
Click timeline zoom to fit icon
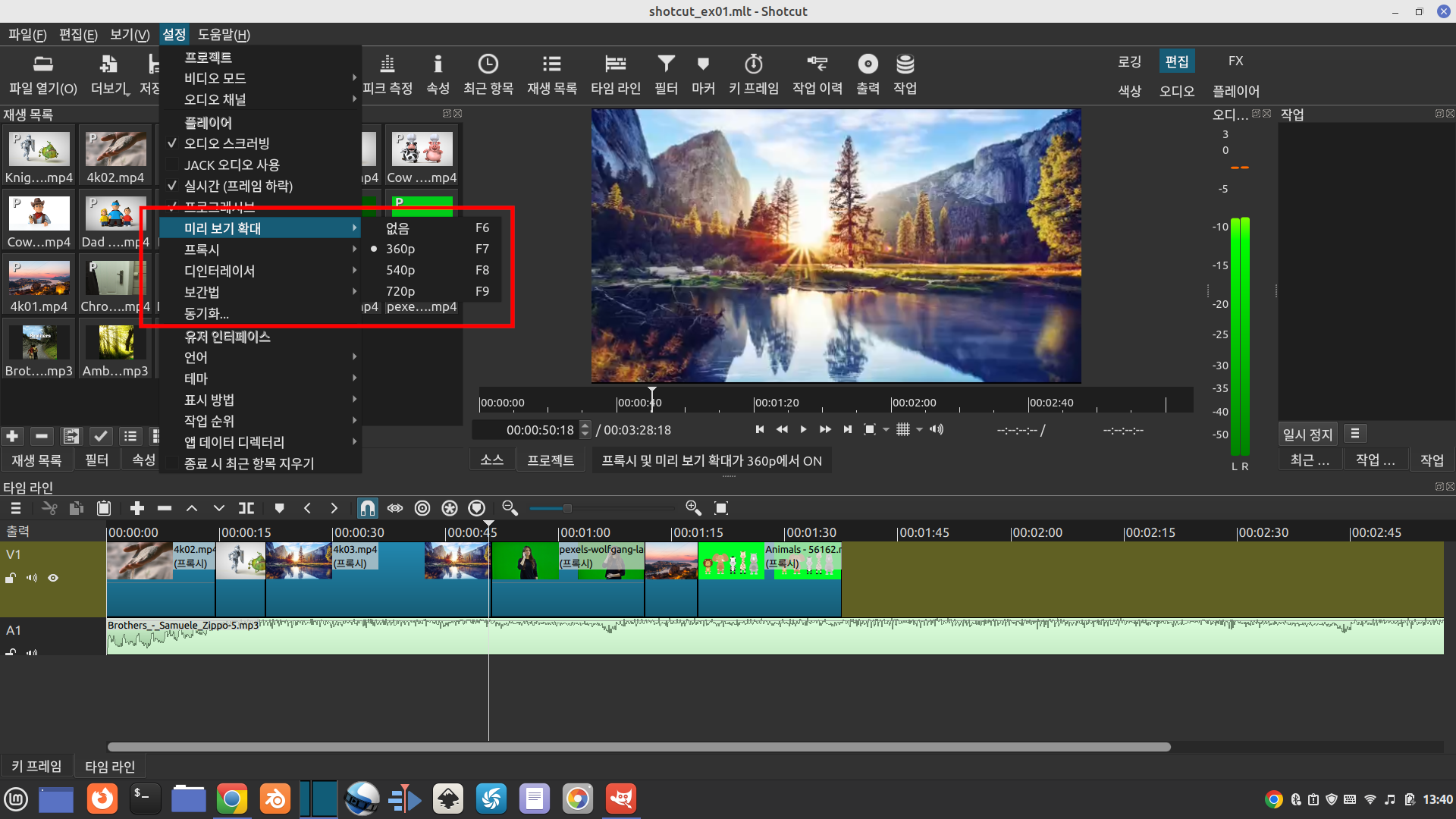click(x=721, y=508)
